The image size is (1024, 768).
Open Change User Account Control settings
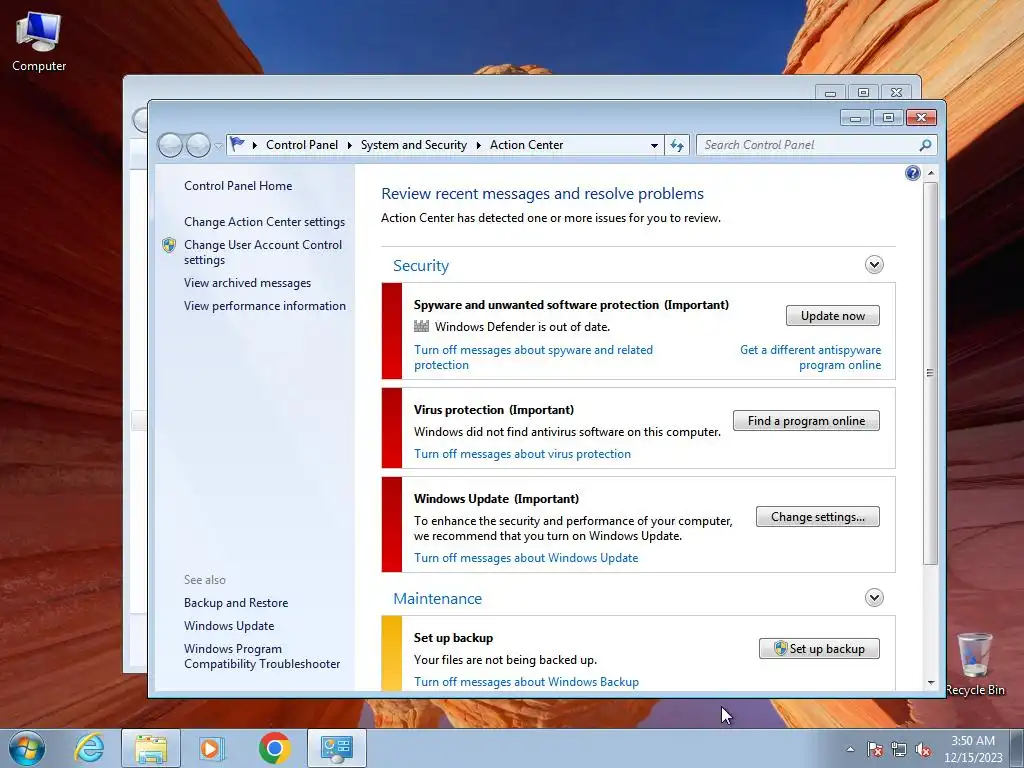pyautogui.click(x=263, y=252)
